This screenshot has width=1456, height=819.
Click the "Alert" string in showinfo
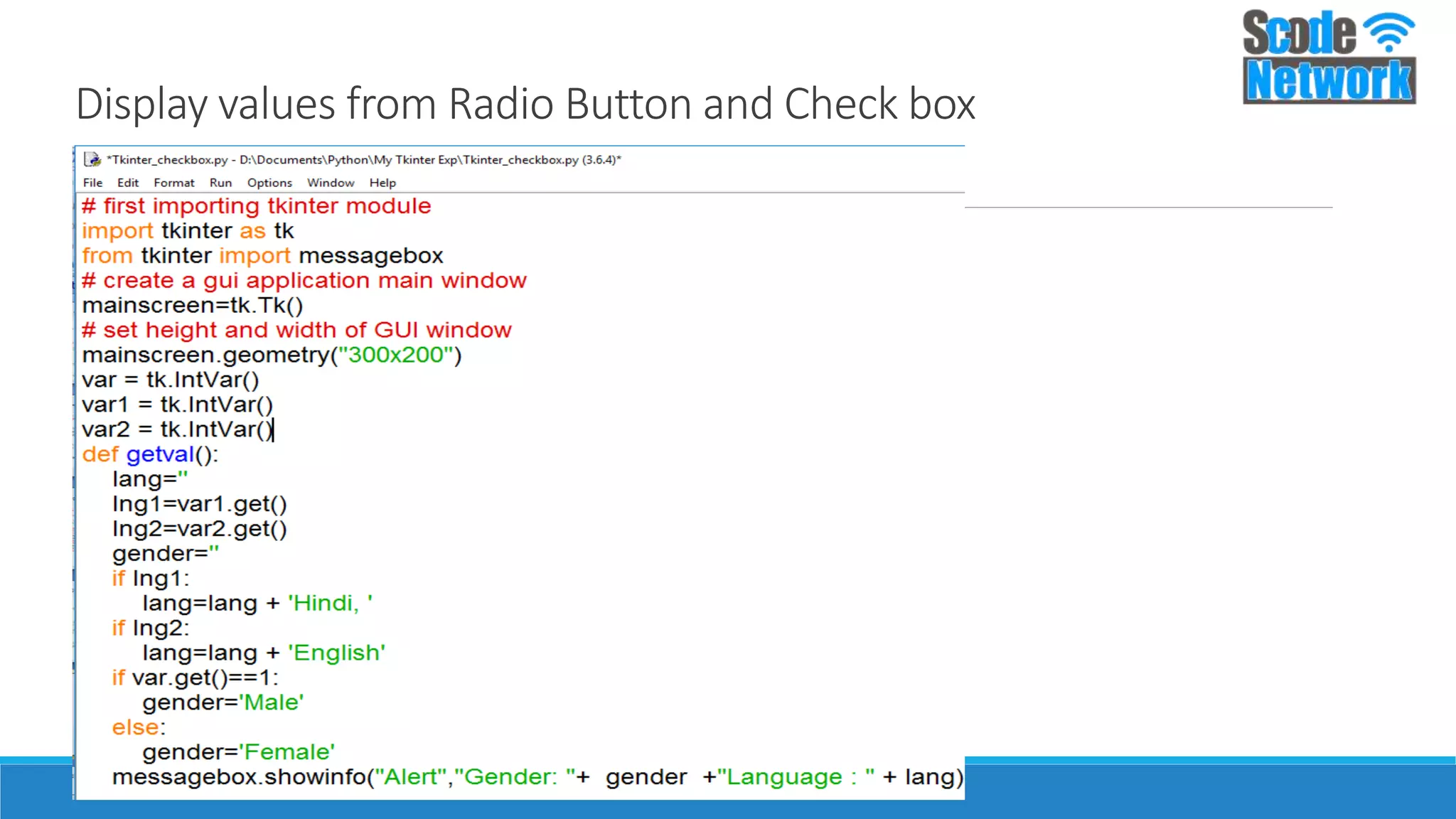pos(410,777)
